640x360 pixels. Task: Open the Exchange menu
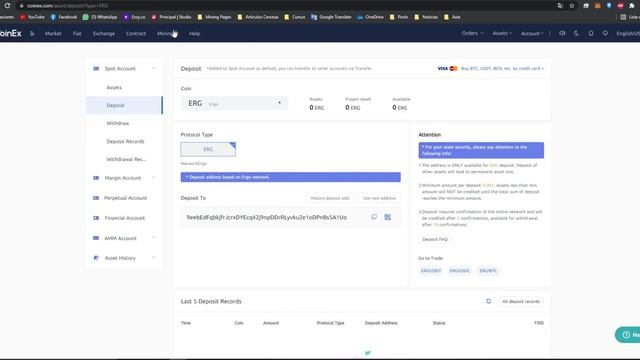pos(104,33)
